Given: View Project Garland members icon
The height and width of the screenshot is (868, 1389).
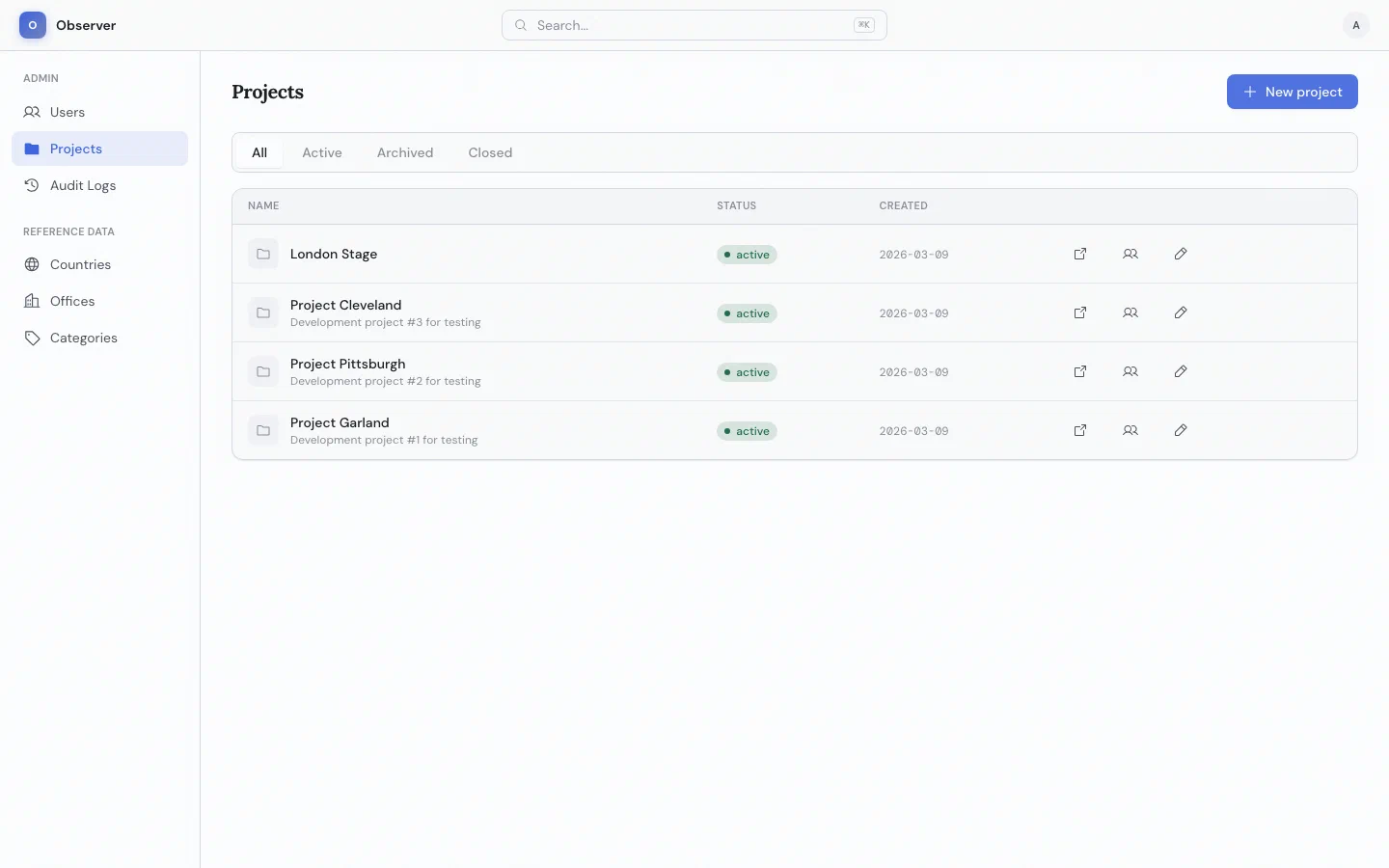Looking at the screenshot, I should [1130, 430].
